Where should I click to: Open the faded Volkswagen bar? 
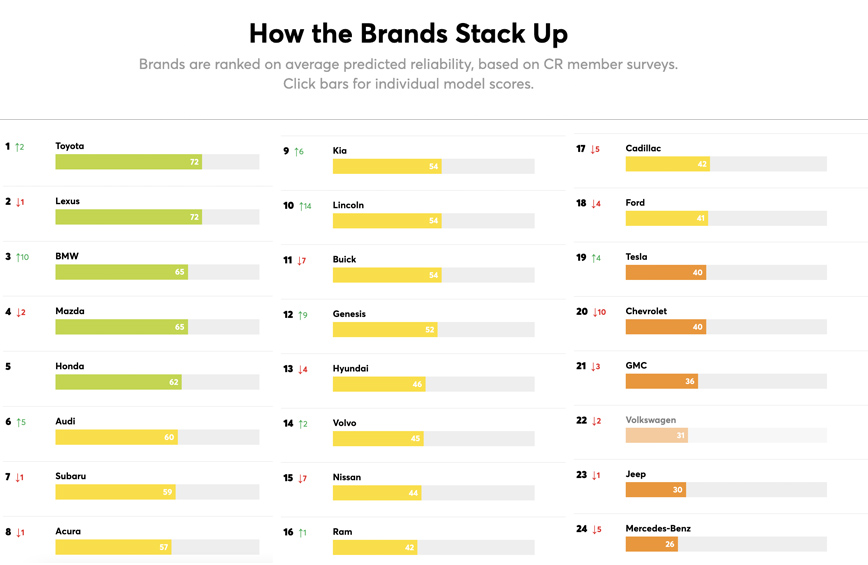(x=656, y=435)
